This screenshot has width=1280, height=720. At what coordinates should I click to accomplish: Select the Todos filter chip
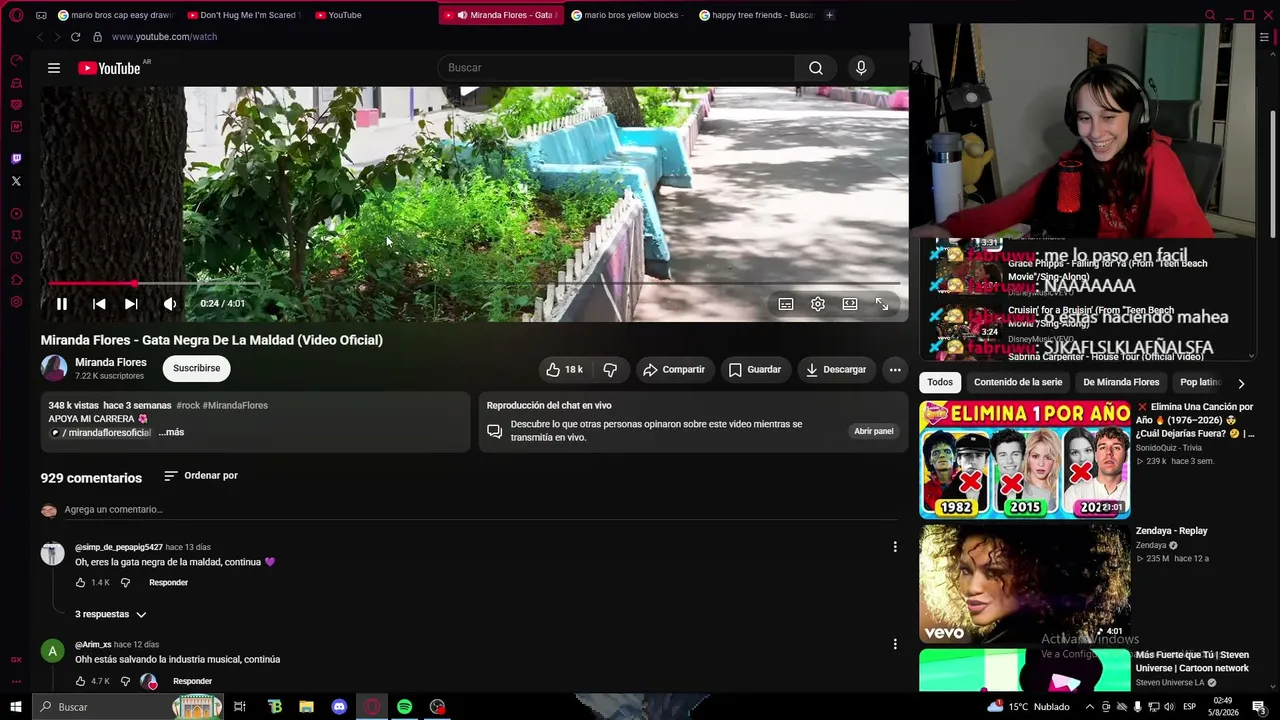940,382
